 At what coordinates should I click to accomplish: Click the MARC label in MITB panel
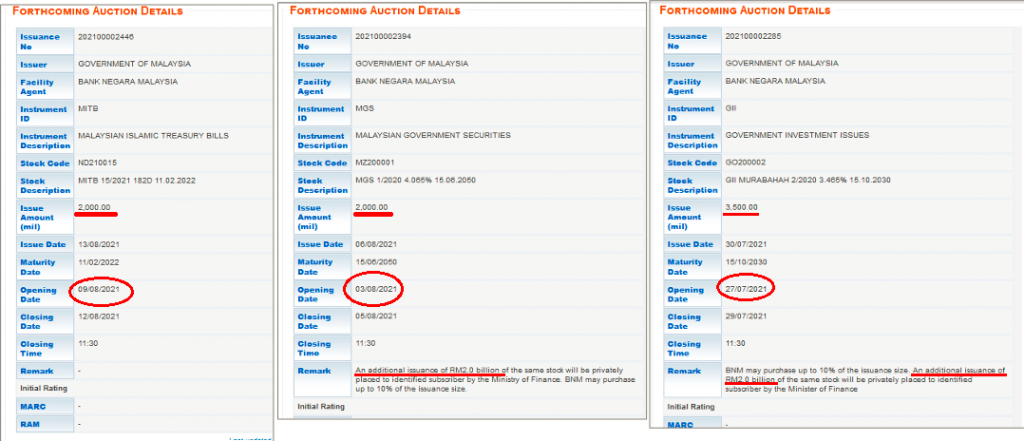click(x=33, y=406)
